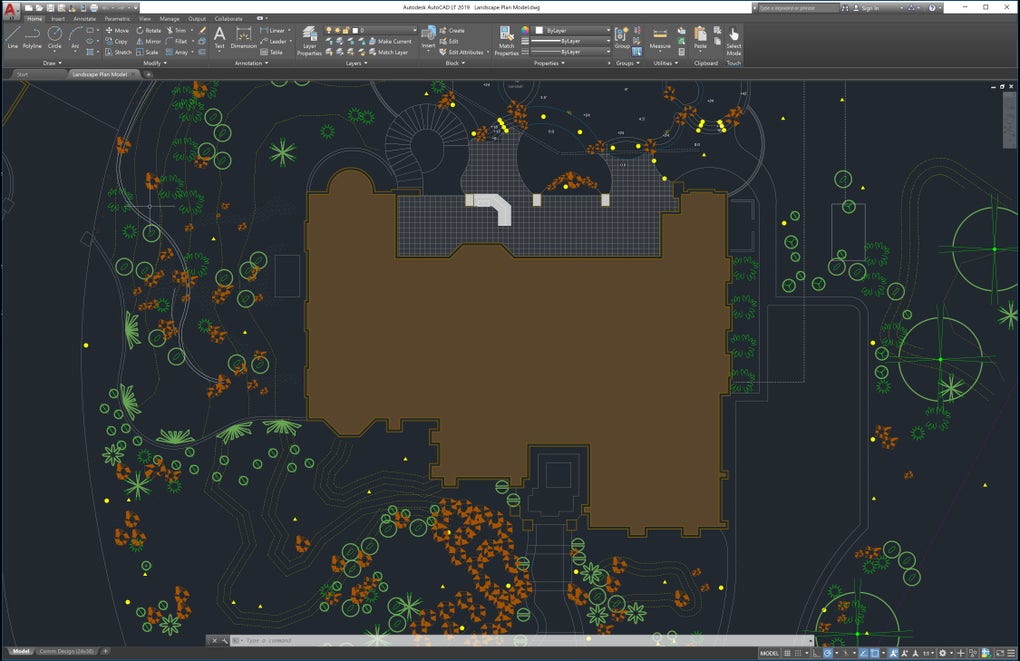Open the View ribbon tab
The image size is (1020, 661).
144,19
